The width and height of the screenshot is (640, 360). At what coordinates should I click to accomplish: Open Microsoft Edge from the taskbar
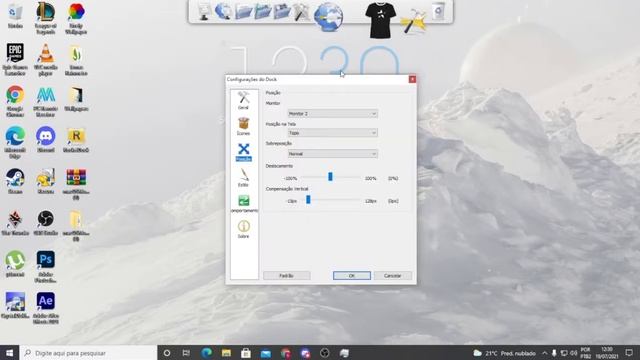pos(206,353)
